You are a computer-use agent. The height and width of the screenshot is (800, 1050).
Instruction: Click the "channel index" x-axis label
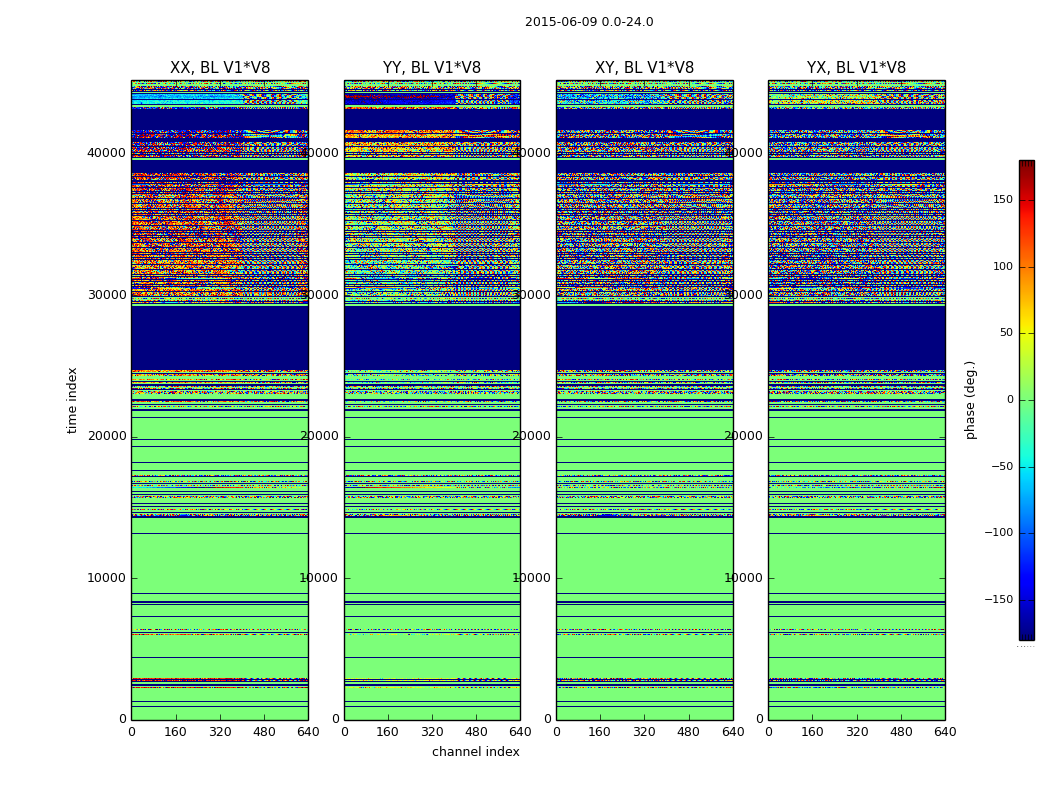pyautogui.click(x=475, y=752)
